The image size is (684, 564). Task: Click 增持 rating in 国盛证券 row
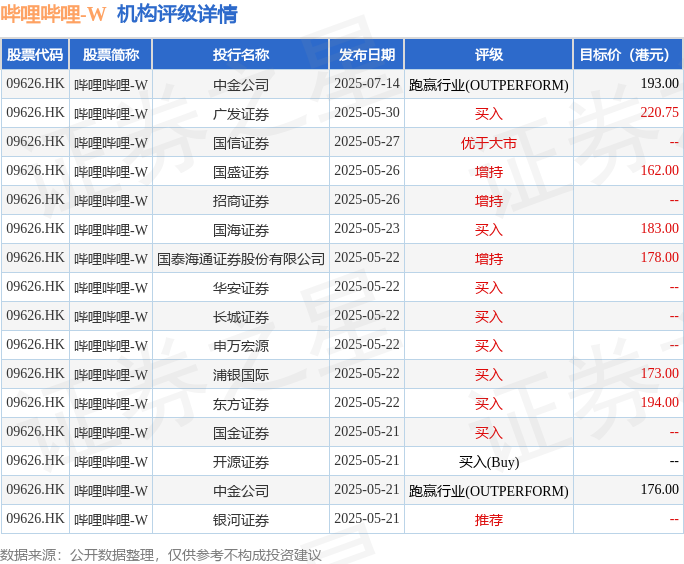tap(489, 172)
